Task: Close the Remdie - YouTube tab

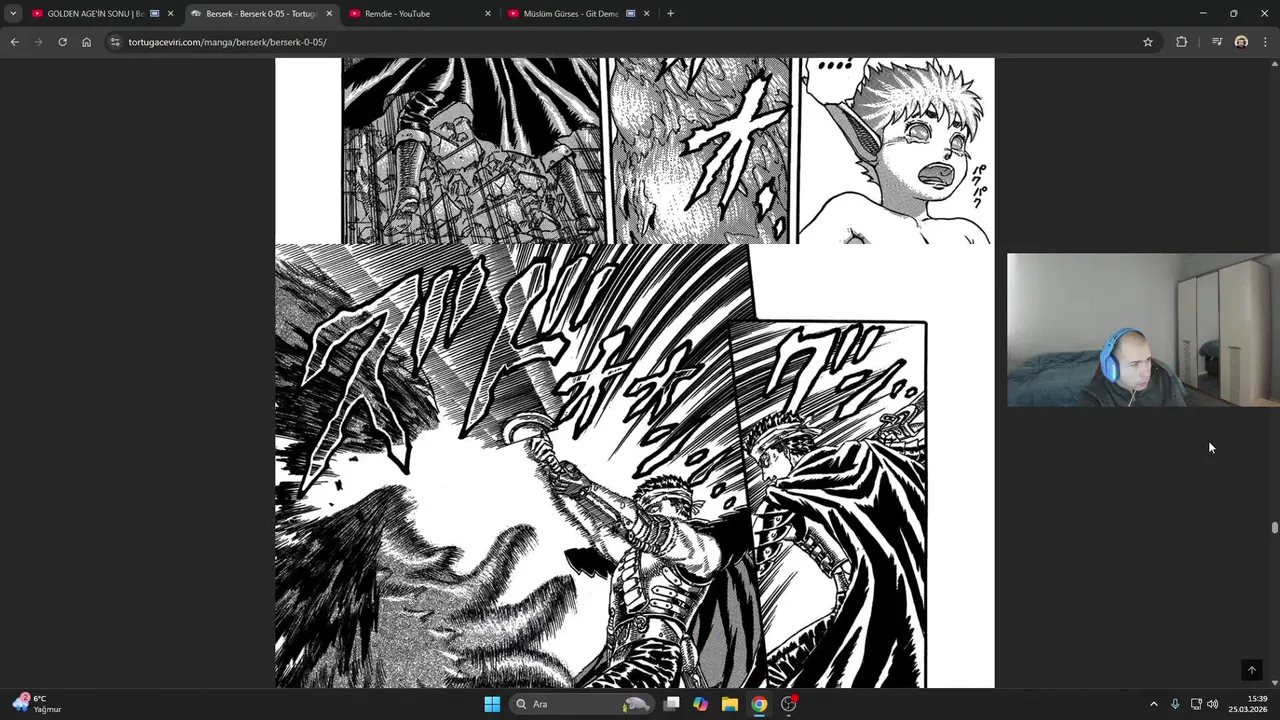Action: coord(488,13)
